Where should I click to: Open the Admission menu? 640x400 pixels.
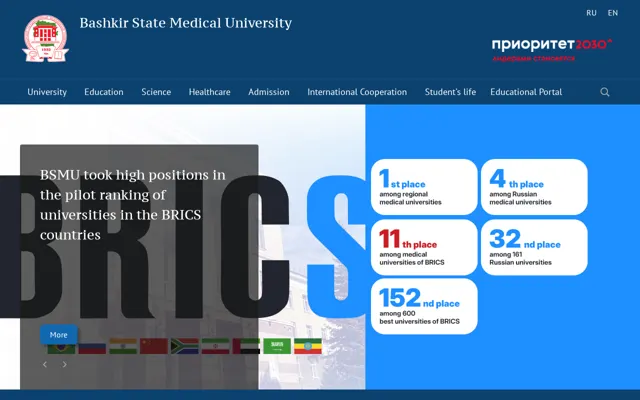(x=269, y=92)
